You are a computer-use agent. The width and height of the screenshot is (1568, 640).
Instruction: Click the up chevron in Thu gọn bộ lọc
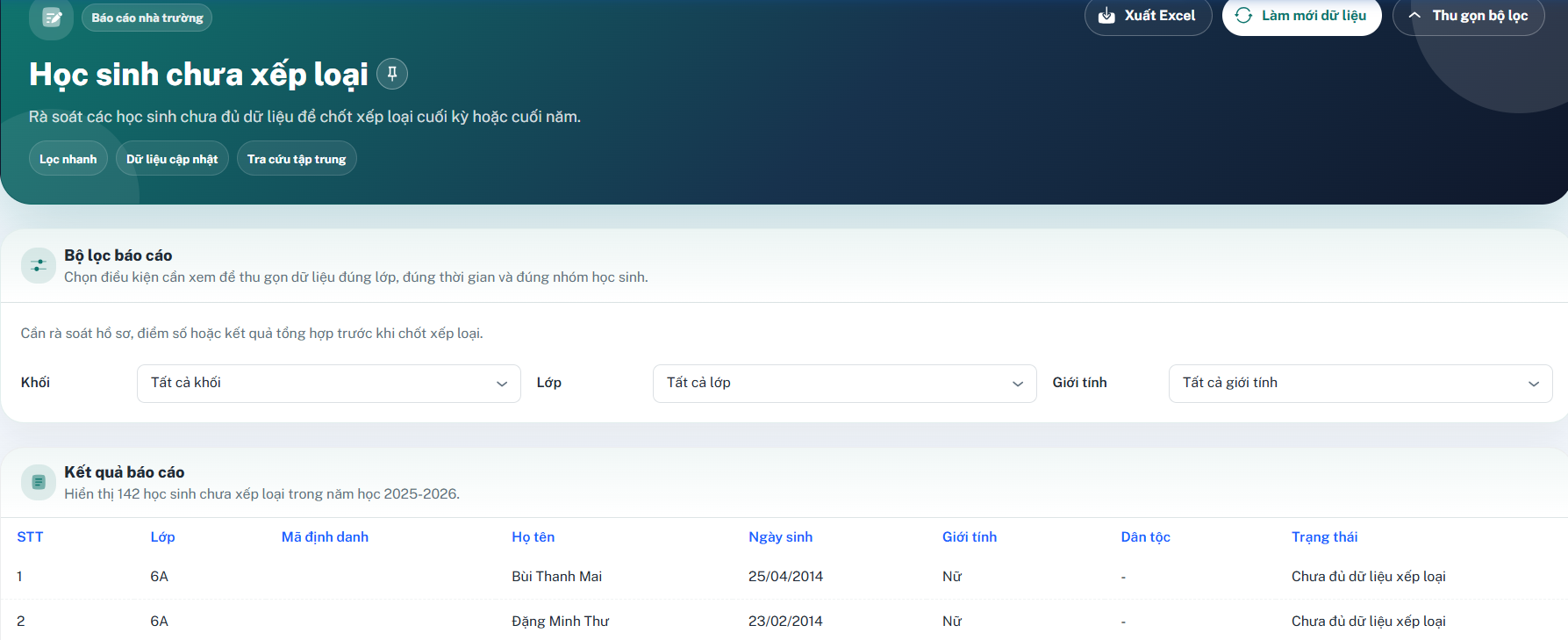(x=1414, y=16)
